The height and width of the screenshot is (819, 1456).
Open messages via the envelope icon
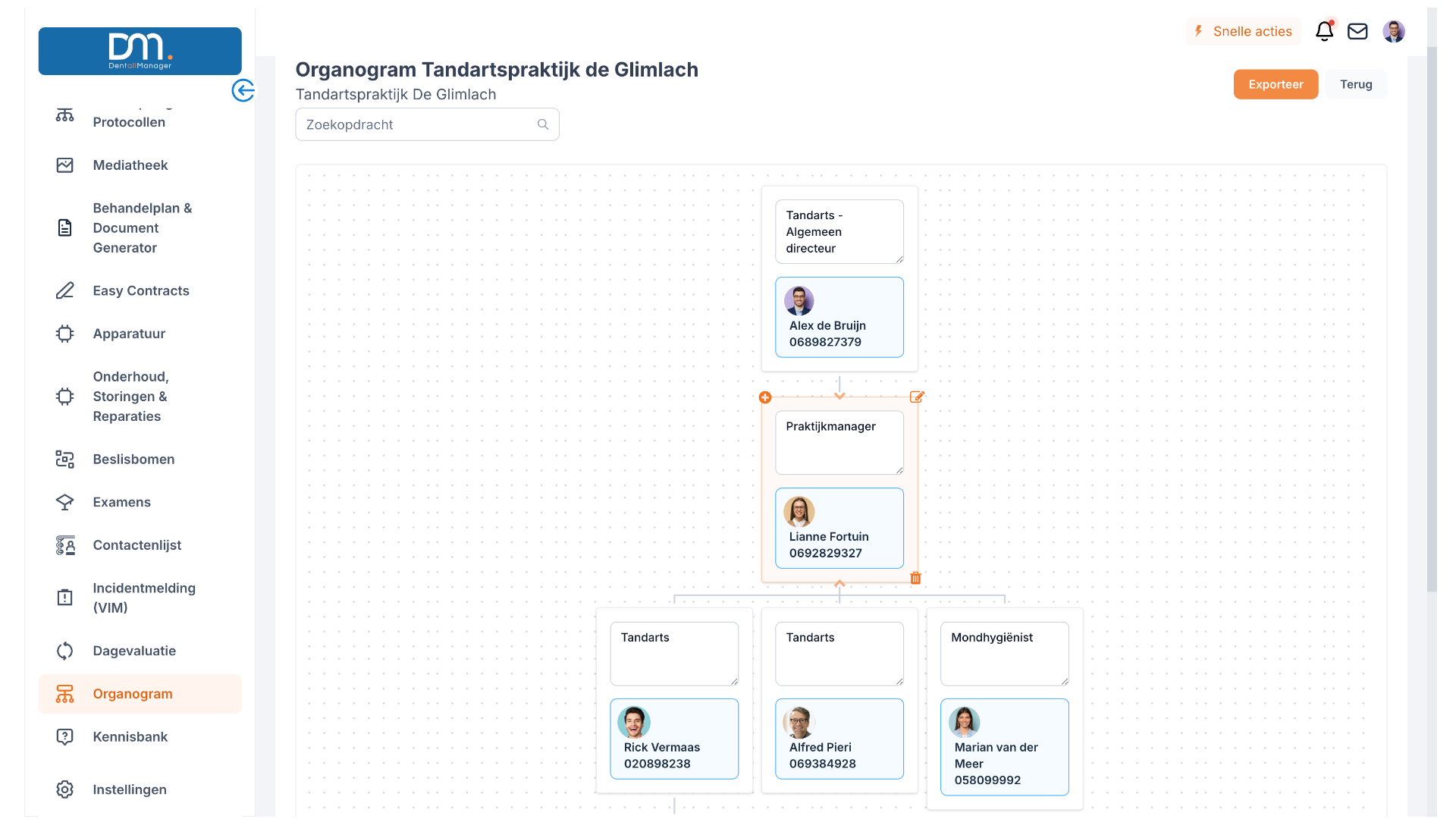click(x=1357, y=31)
